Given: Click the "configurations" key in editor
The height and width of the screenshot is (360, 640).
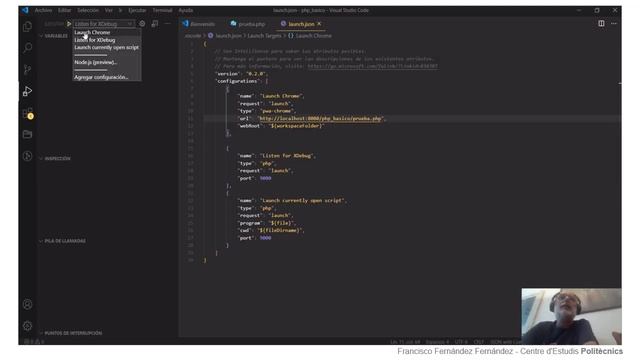Looking at the screenshot, I should (x=237, y=81).
